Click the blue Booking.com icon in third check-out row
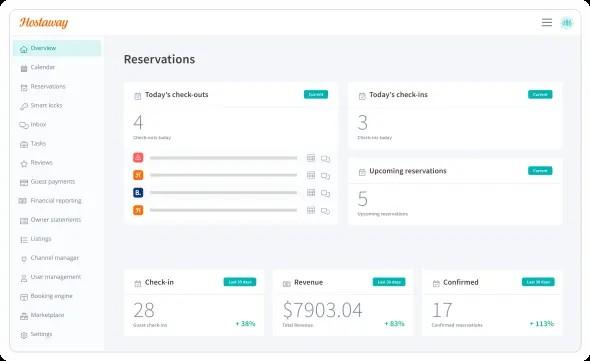The width and height of the screenshot is (590, 361). pos(138,192)
